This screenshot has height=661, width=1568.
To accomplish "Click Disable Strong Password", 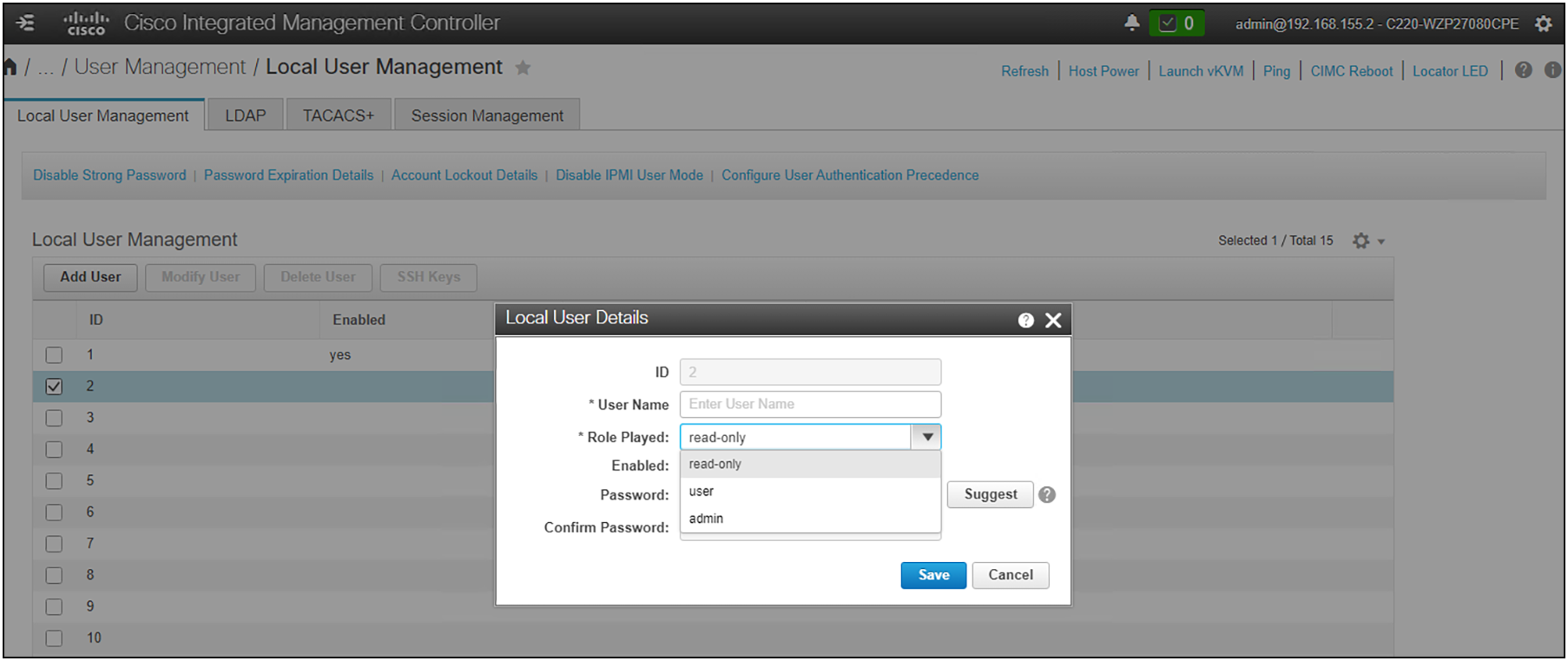I will point(109,175).
